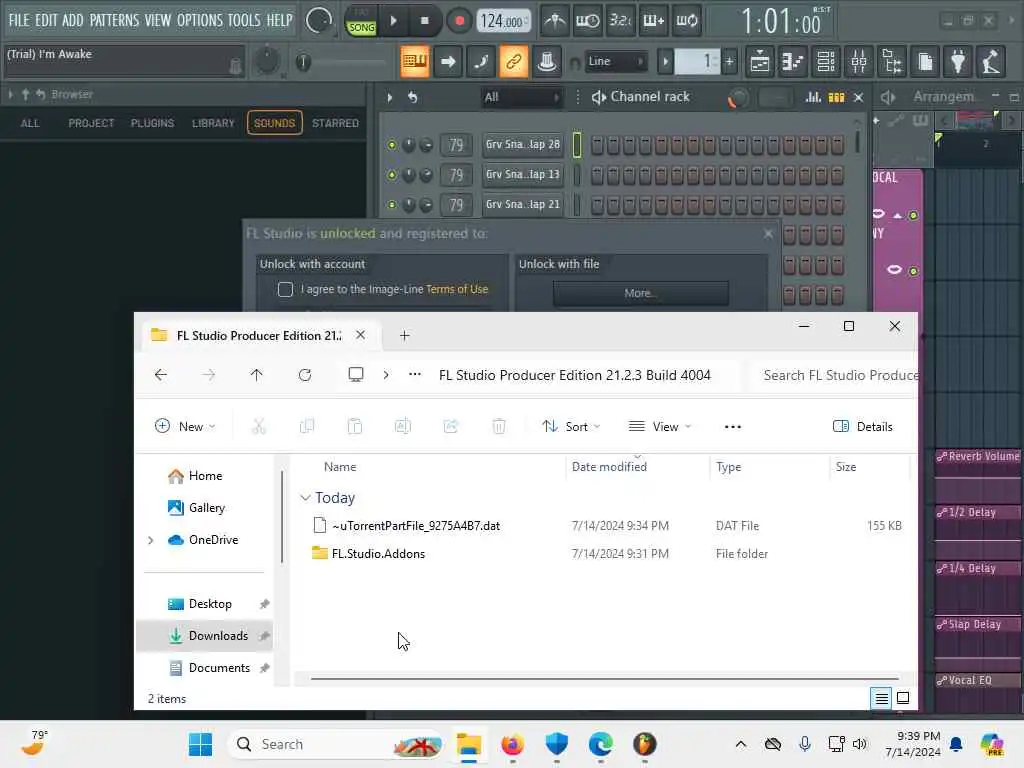Open the Sort dropdown in File Explorer

point(571,426)
